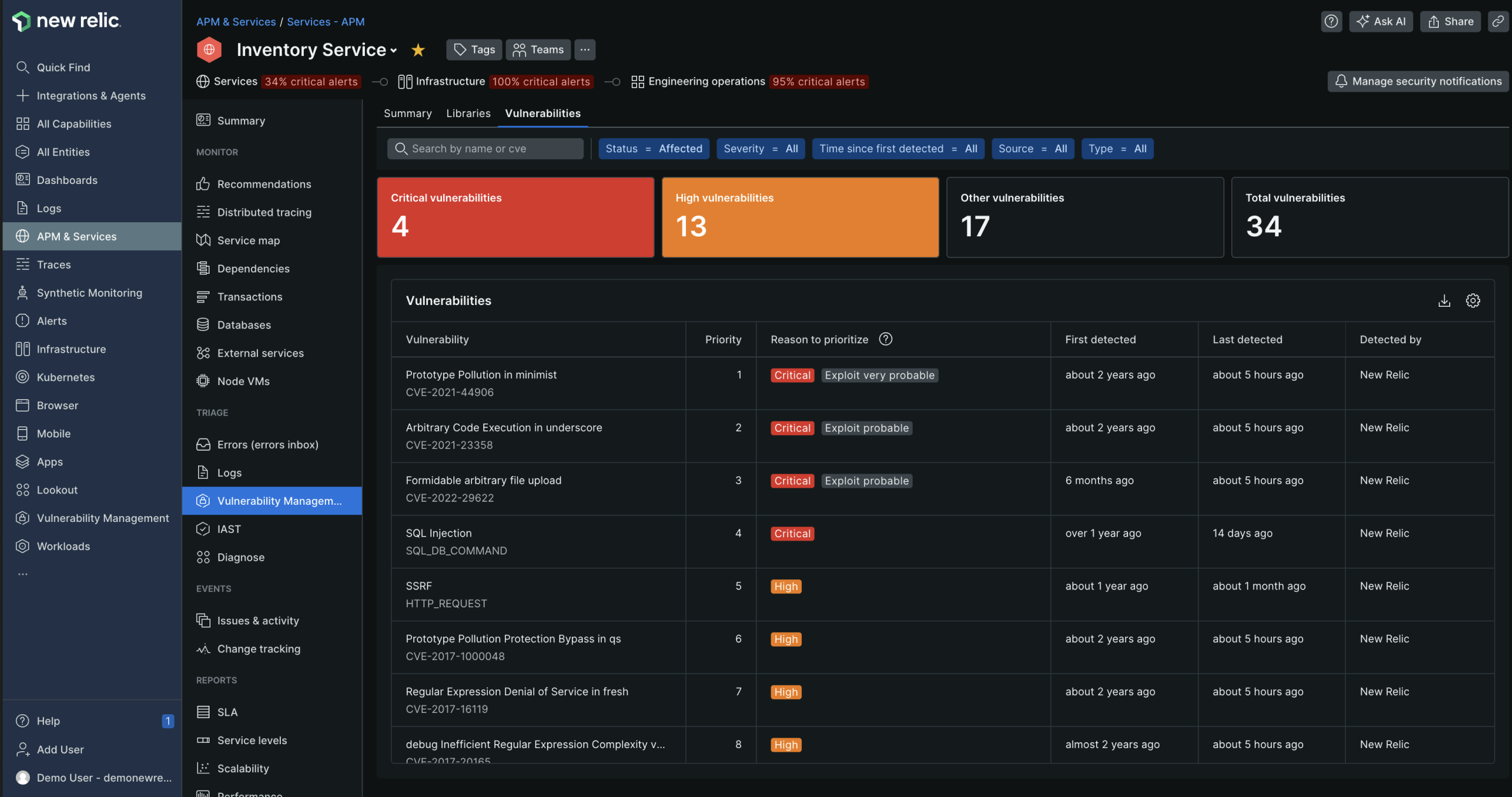This screenshot has width=1512, height=797.
Task: Click the download icon in Vulnerabilities table
Action: 1444,300
